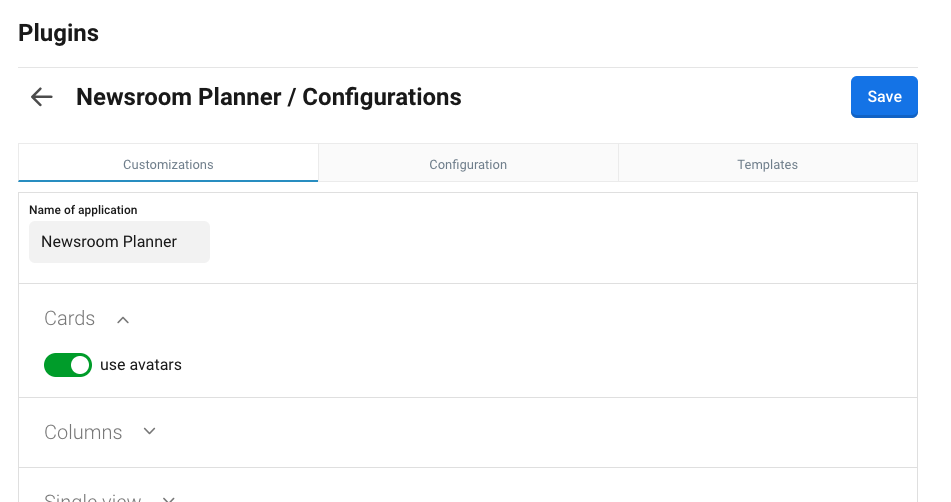
Task: Click the Plugins page heading
Action: click(58, 33)
